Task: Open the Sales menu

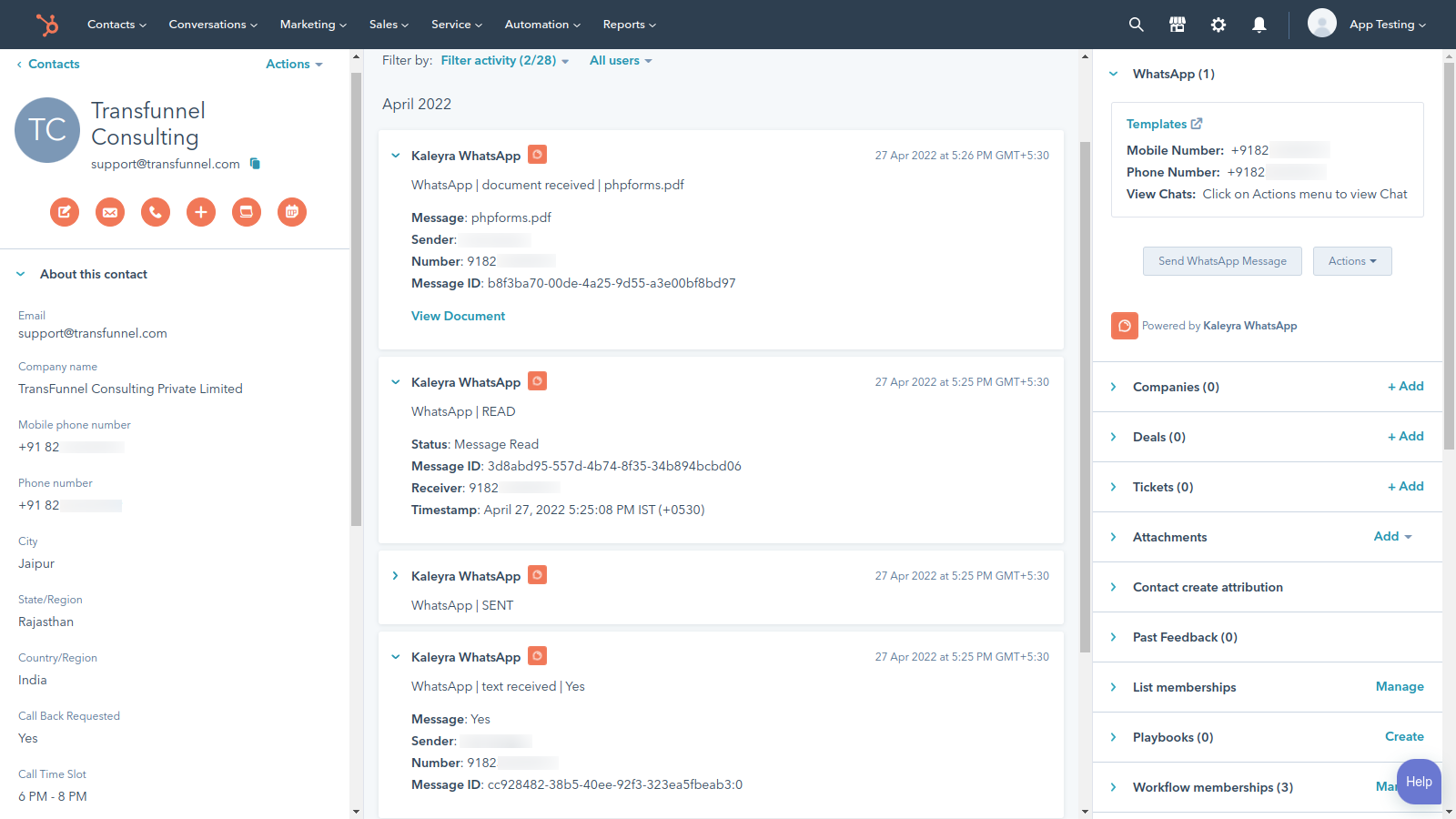Action: (x=389, y=25)
